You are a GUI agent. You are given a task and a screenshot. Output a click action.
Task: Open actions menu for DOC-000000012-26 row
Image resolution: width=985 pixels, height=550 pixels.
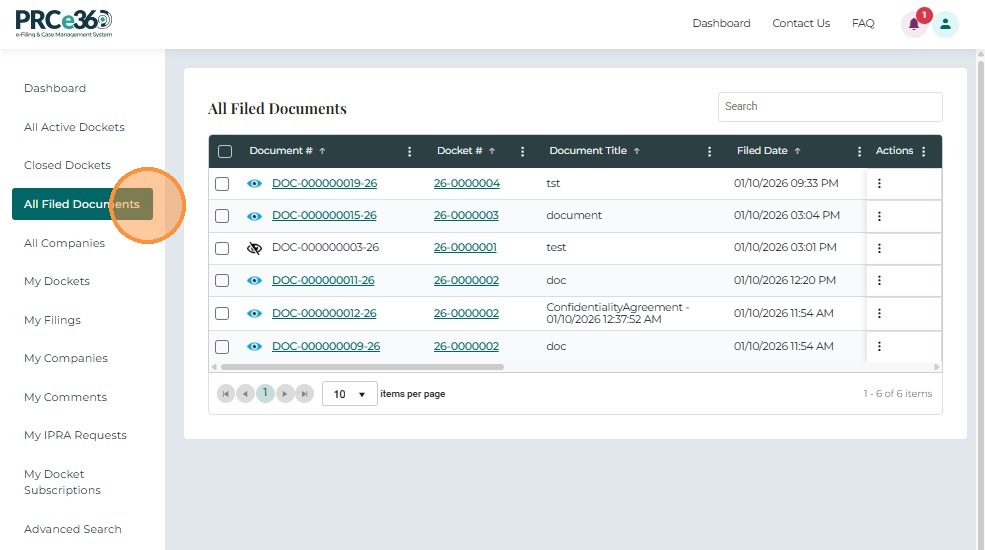(879, 313)
